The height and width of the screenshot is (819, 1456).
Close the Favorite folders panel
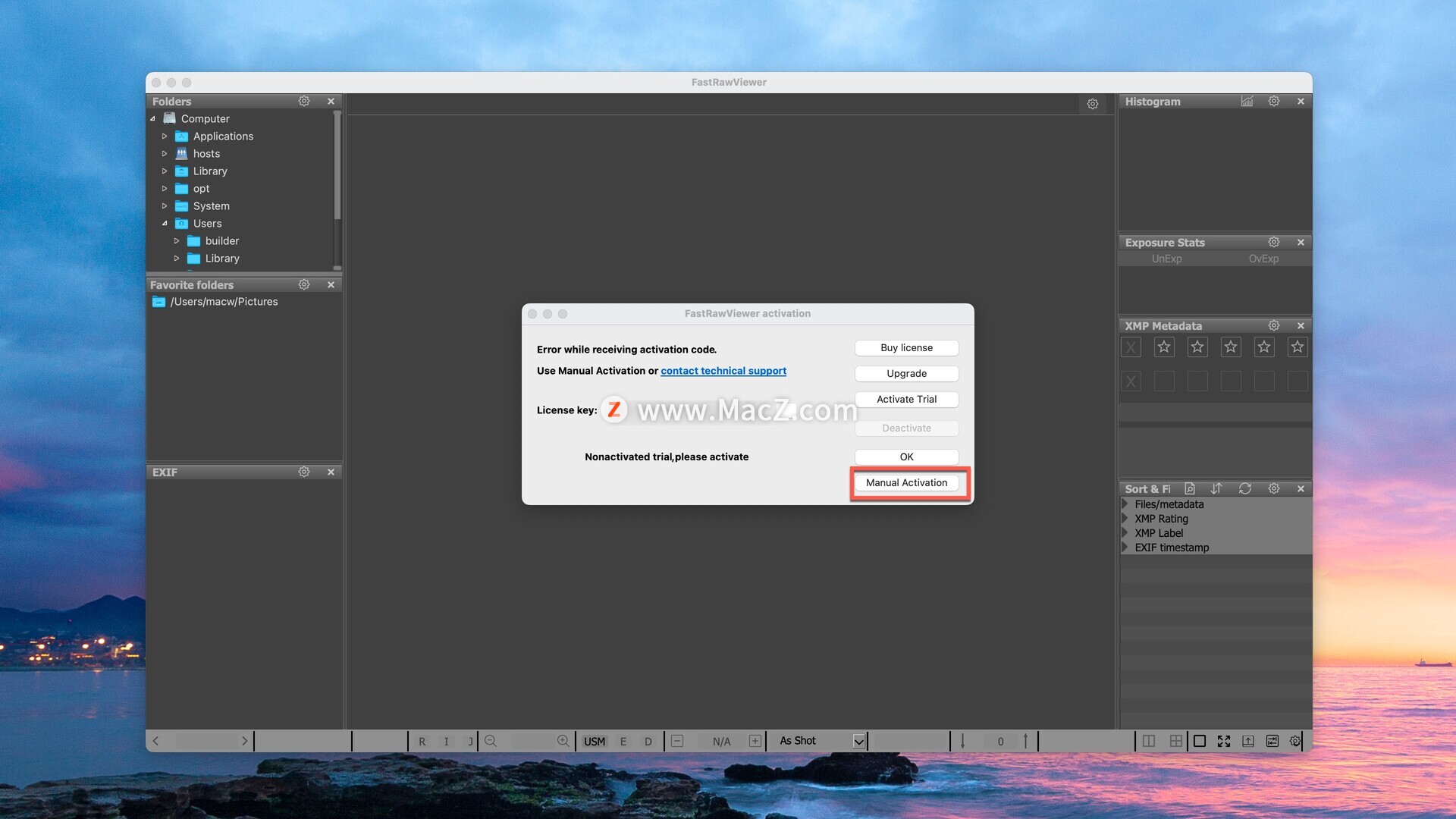click(331, 284)
